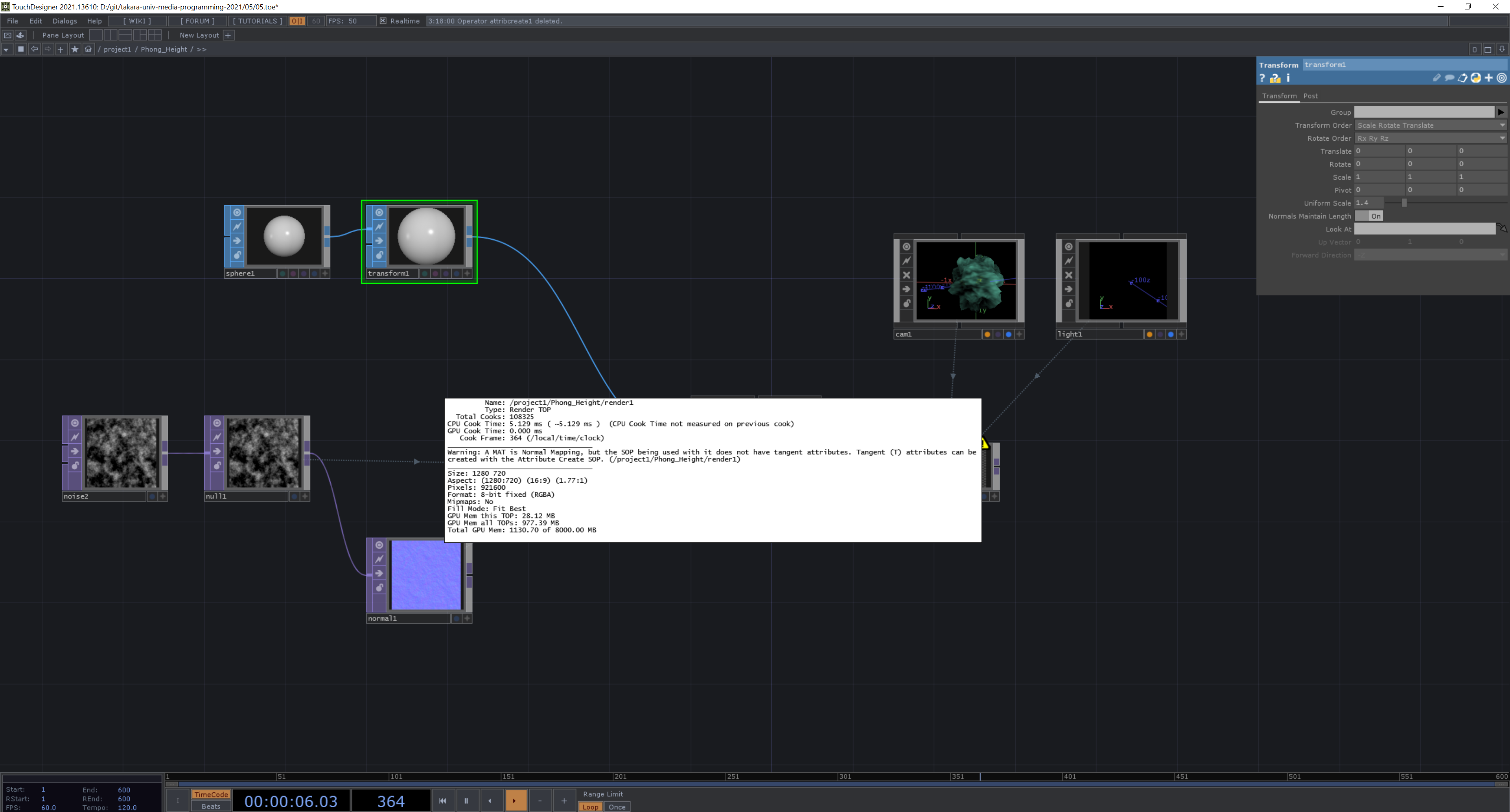Viewport: 1510px width, 812px height.
Task: Adjust the Uniform Scale slider
Action: pos(1404,203)
